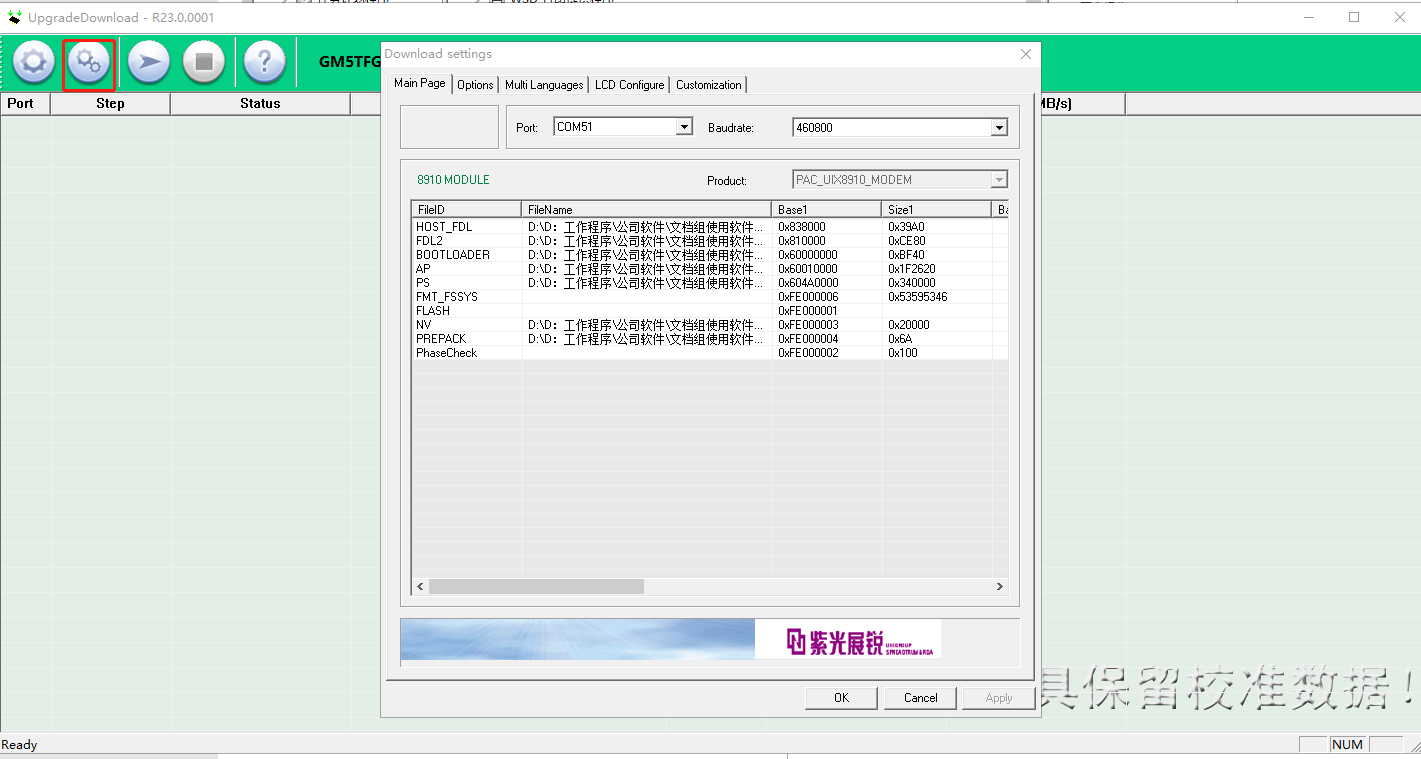The height and width of the screenshot is (759, 1421).
Task: Click the Stop Downloading square icon
Action: coord(204,63)
